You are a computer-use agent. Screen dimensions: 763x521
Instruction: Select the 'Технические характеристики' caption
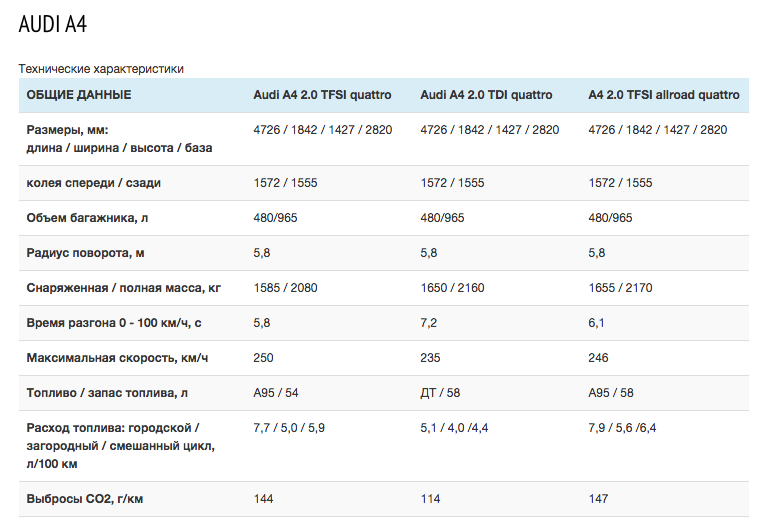point(101,69)
